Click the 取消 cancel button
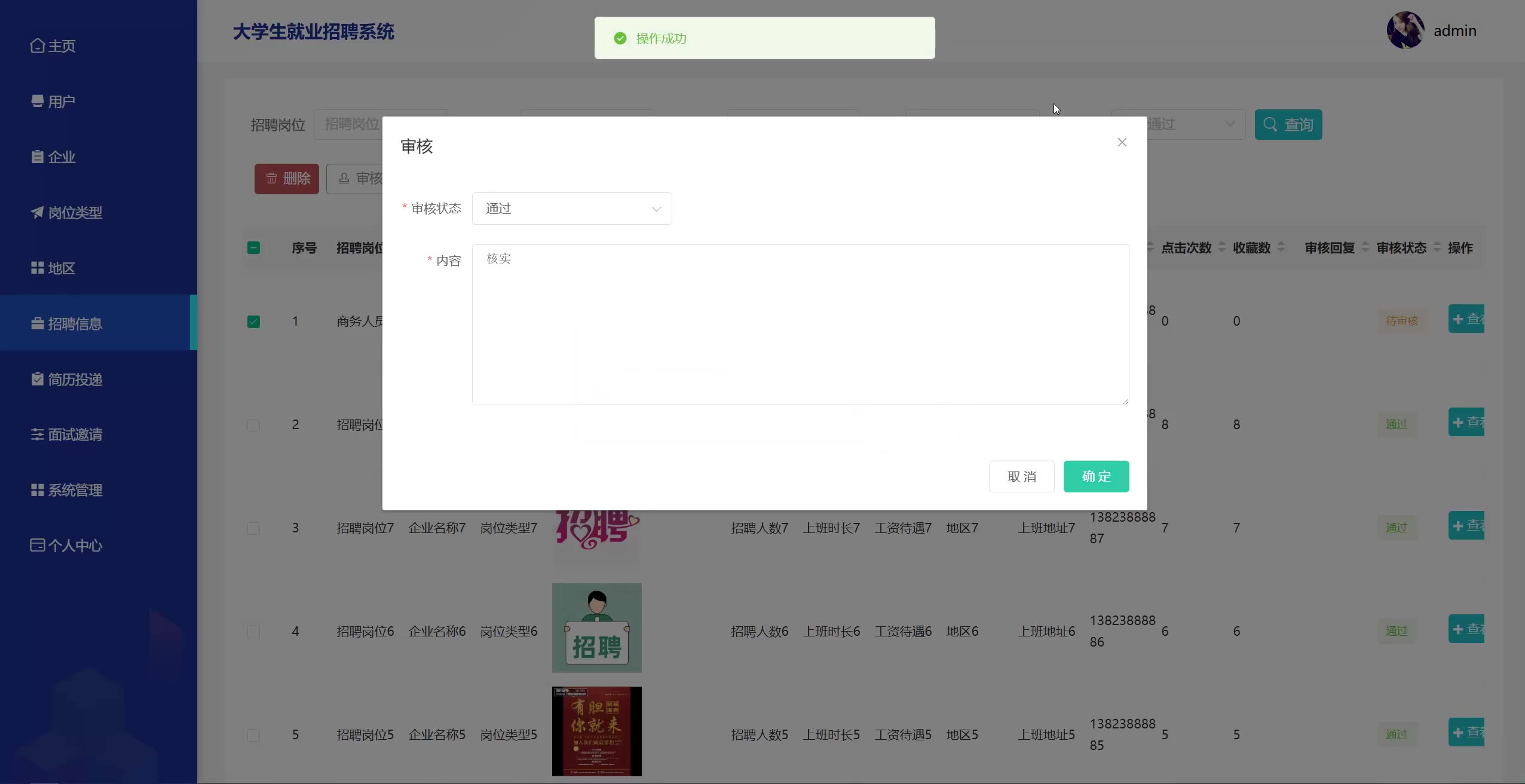This screenshot has height=784, width=1525. (x=1021, y=476)
